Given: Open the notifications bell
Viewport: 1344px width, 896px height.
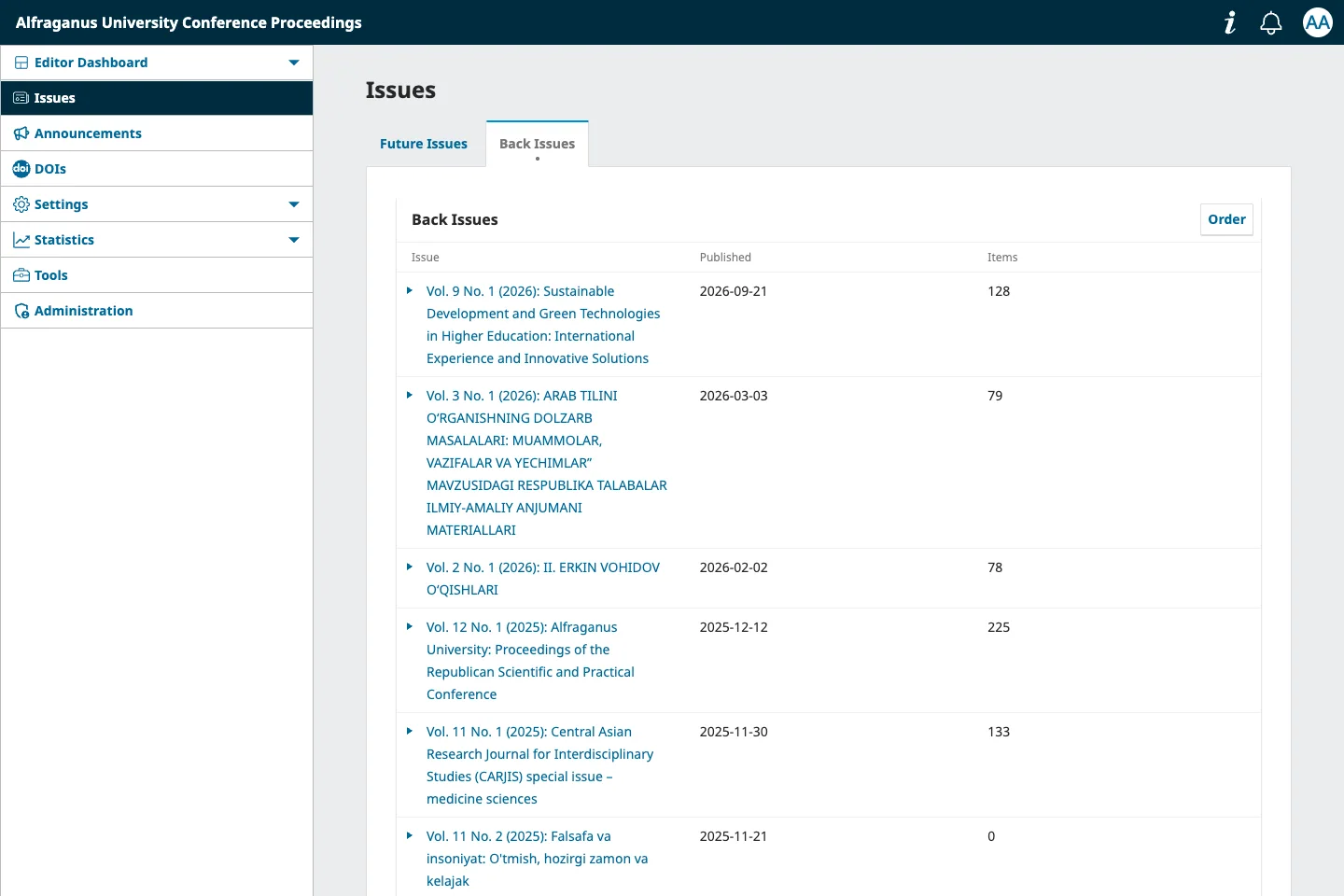Looking at the screenshot, I should [x=1271, y=22].
